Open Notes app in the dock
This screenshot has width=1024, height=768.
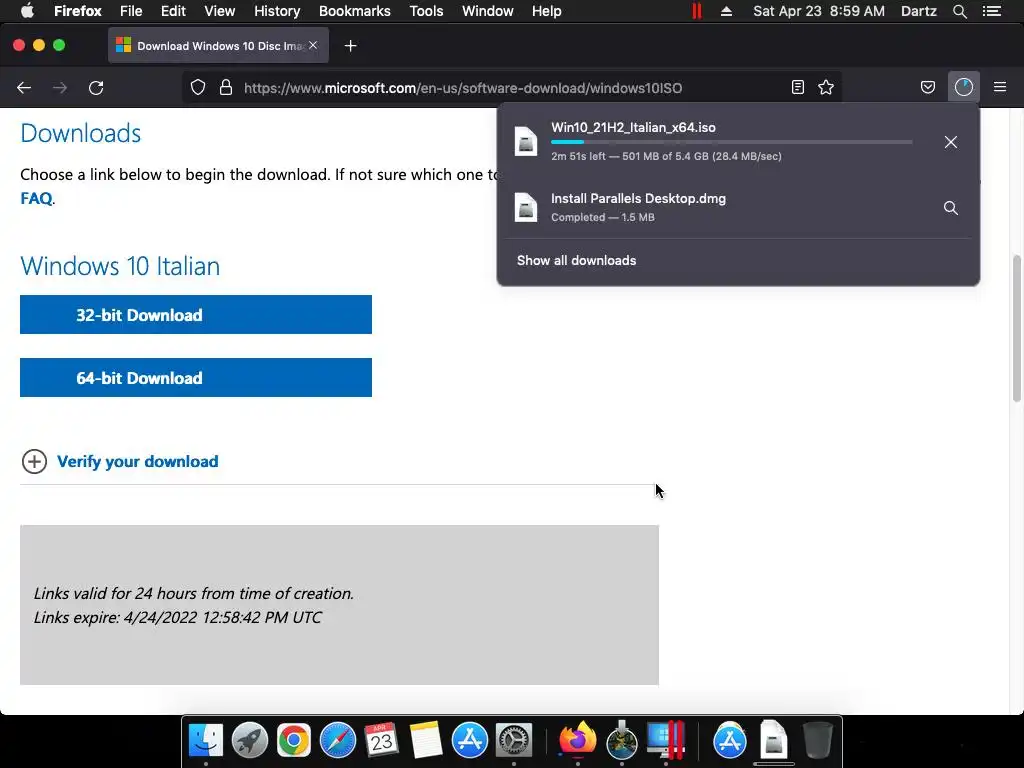click(426, 741)
